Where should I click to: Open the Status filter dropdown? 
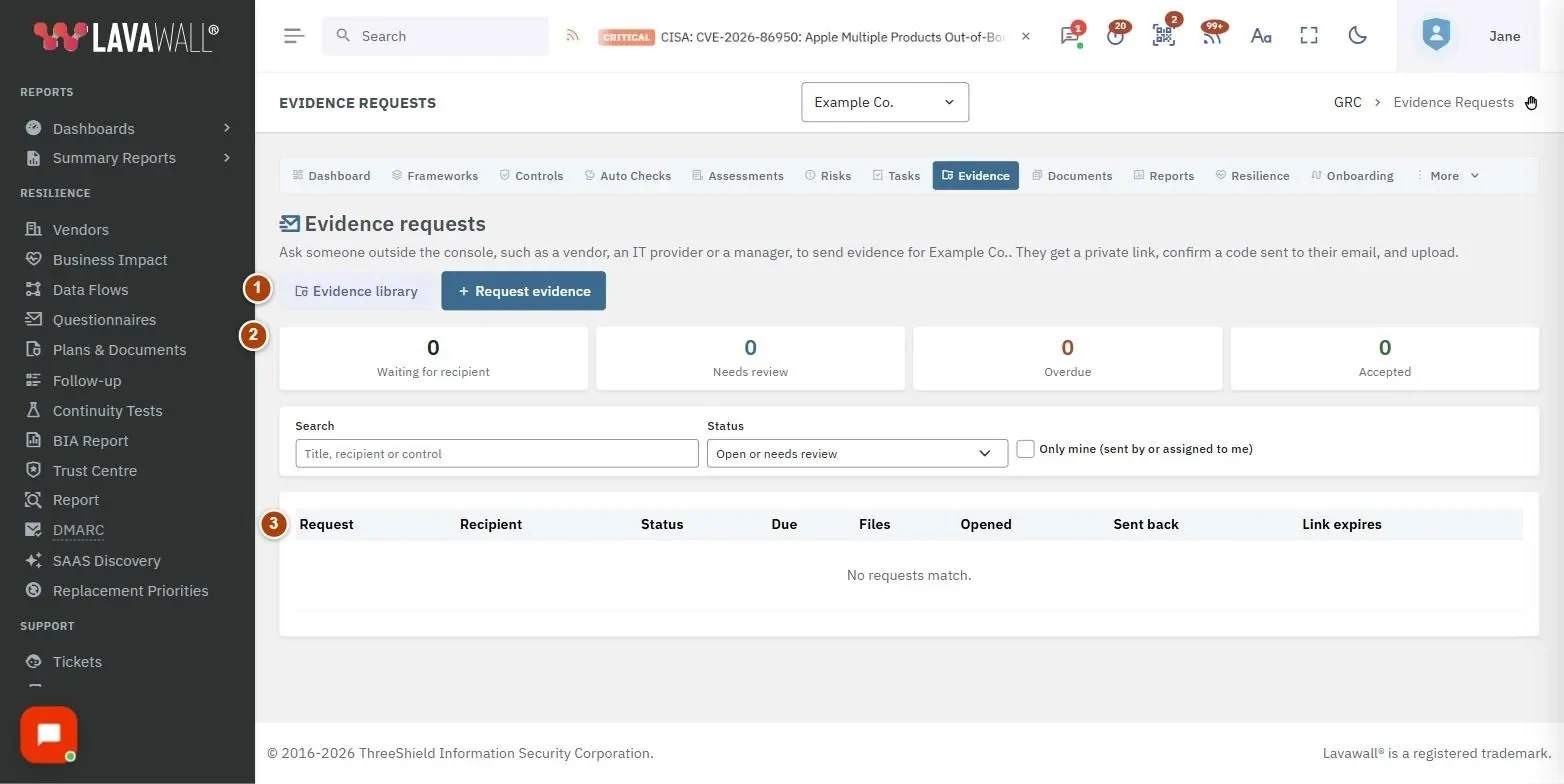pos(857,453)
